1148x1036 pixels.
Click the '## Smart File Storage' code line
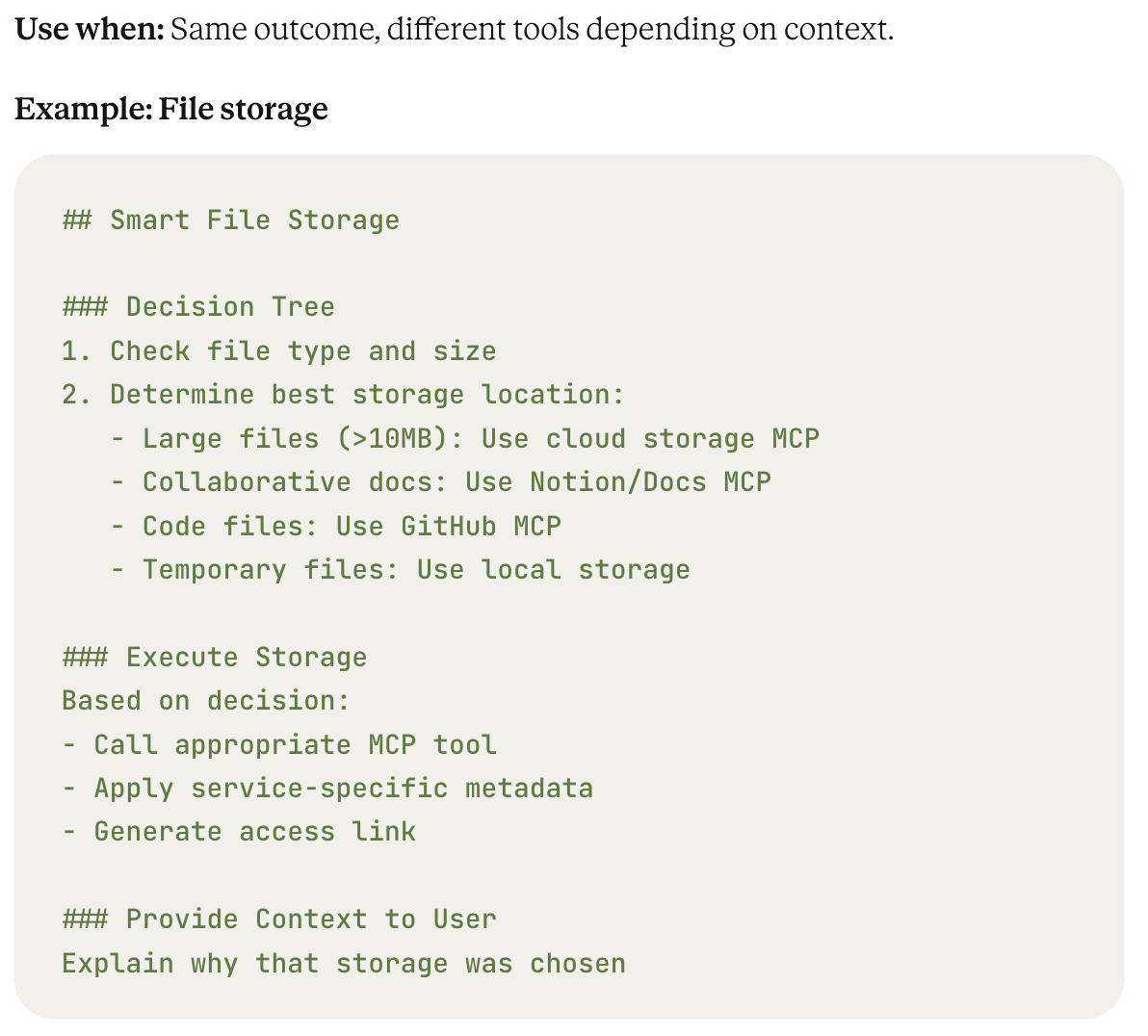[x=230, y=220]
